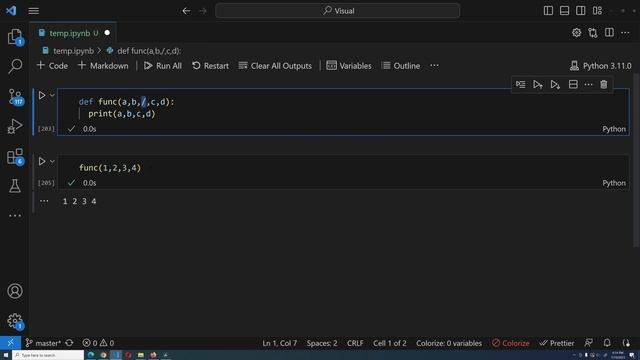Click Prettier status bar item
Image resolution: width=640 pixels, height=360 pixels.
pyautogui.click(x=556, y=343)
